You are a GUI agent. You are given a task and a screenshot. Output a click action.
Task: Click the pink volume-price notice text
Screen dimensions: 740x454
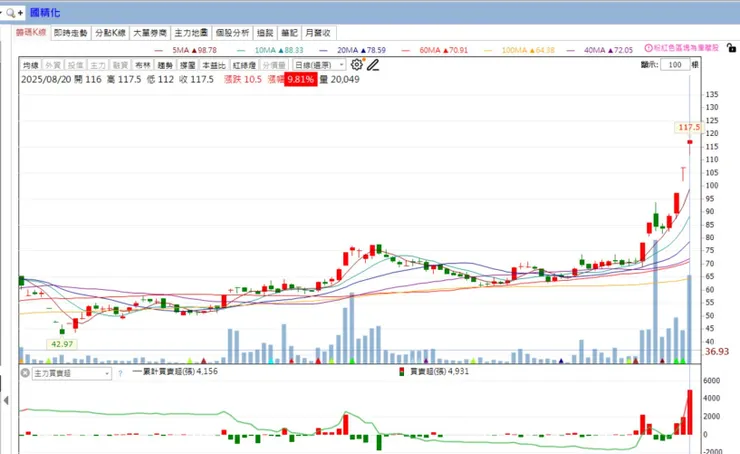[686, 48]
